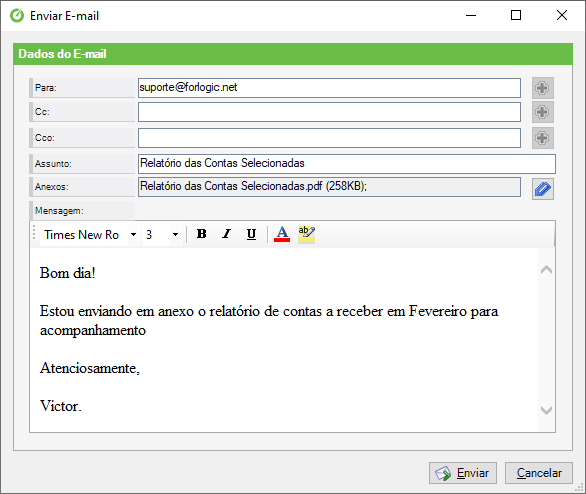Focus the empty Cc field
The width and height of the screenshot is (586, 494).
tap(329, 112)
